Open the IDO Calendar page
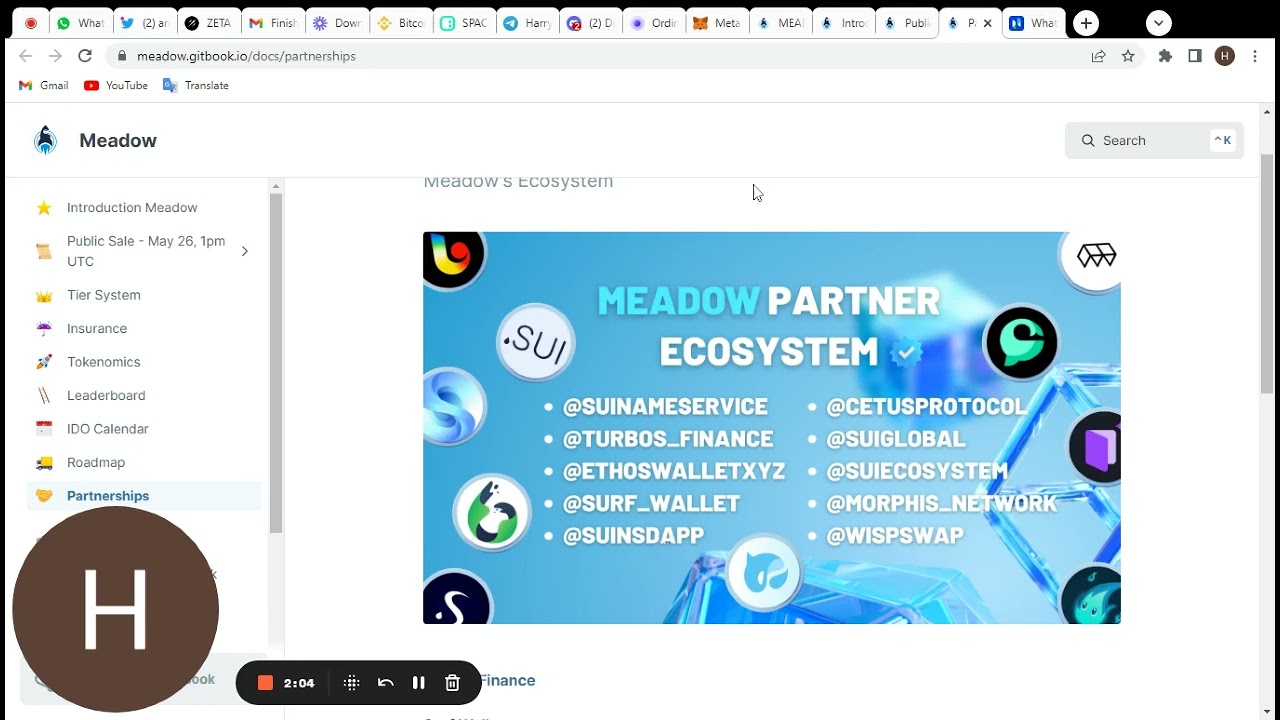The height and width of the screenshot is (720, 1280). pyautogui.click(x=108, y=429)
